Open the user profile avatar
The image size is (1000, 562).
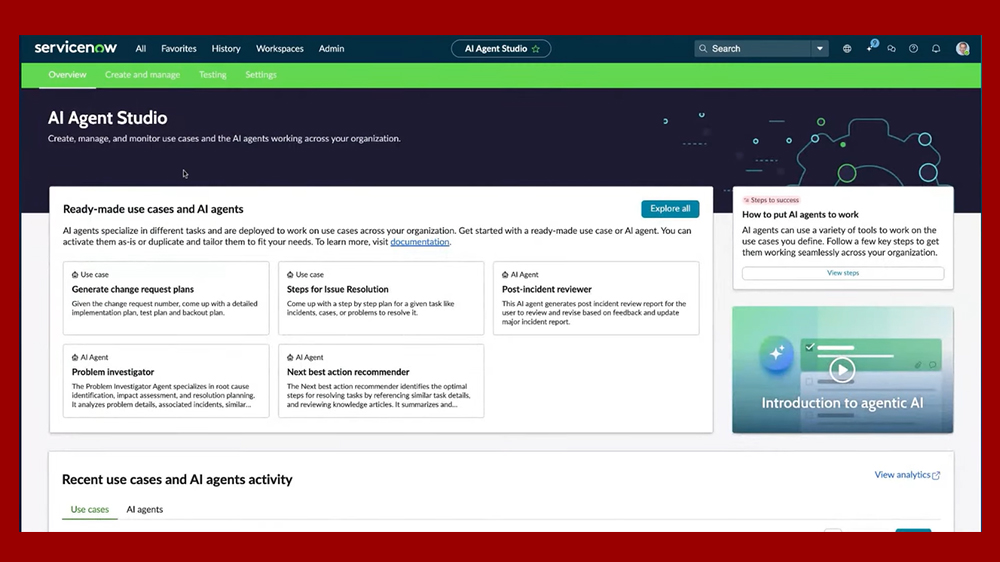(x=962, y=48)
